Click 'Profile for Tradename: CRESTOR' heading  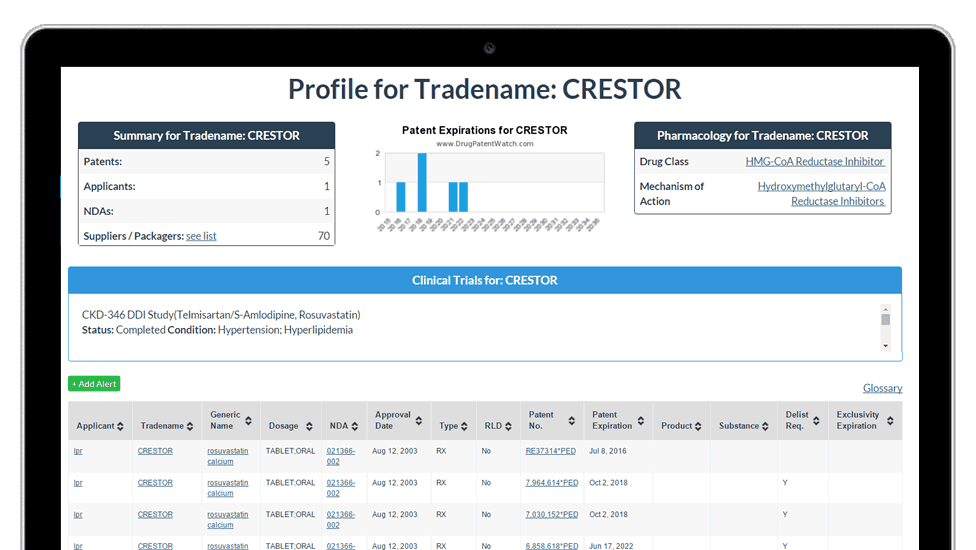484,89
